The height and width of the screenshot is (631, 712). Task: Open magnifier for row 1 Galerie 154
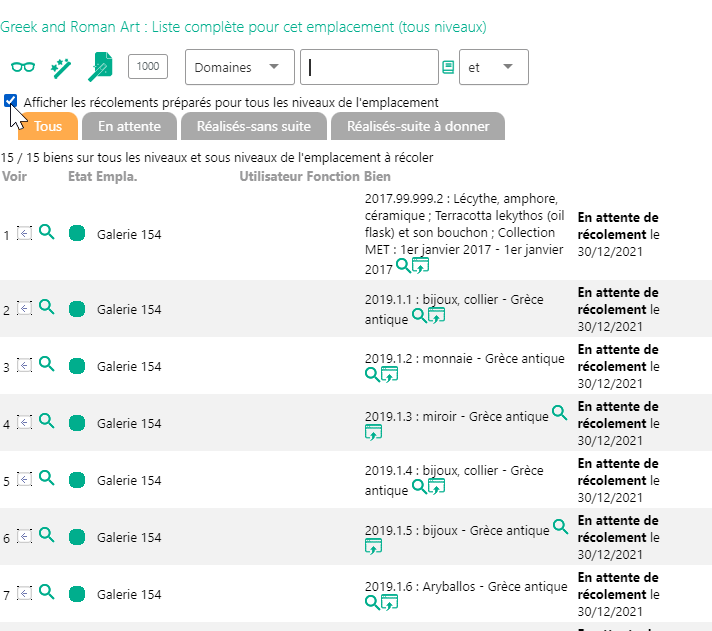pos(46,233)
